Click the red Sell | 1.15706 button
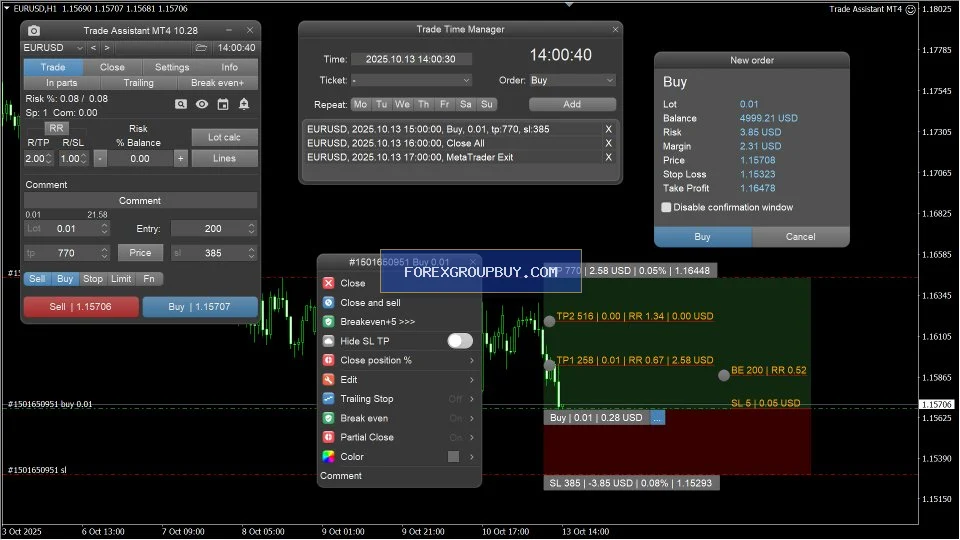960x540 pixels. click(81, 307)
